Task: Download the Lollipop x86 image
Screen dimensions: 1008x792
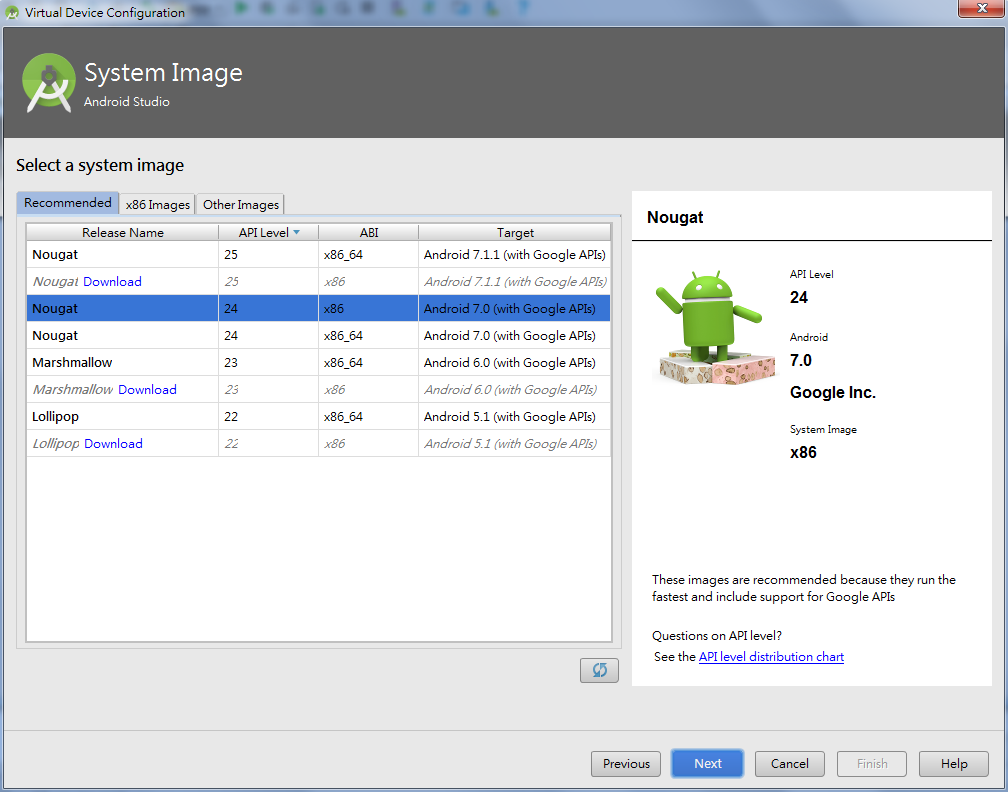Action: pyautogui.click(x=113, y=444)
